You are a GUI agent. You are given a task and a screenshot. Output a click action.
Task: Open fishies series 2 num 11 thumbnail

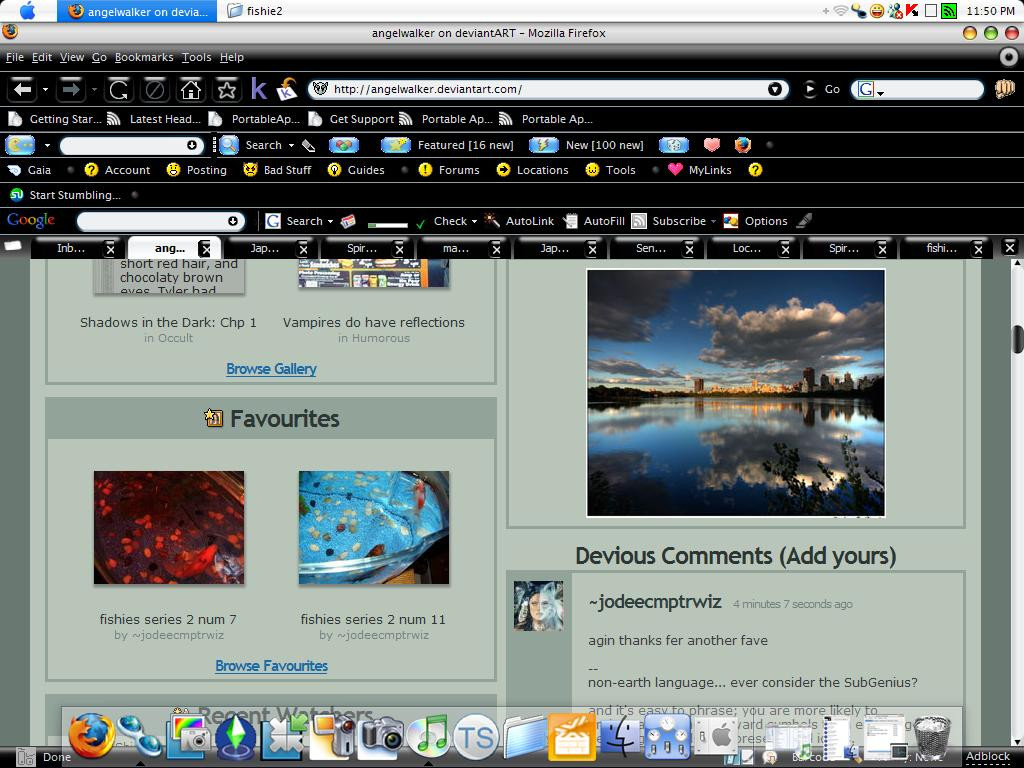pos(374,528)
